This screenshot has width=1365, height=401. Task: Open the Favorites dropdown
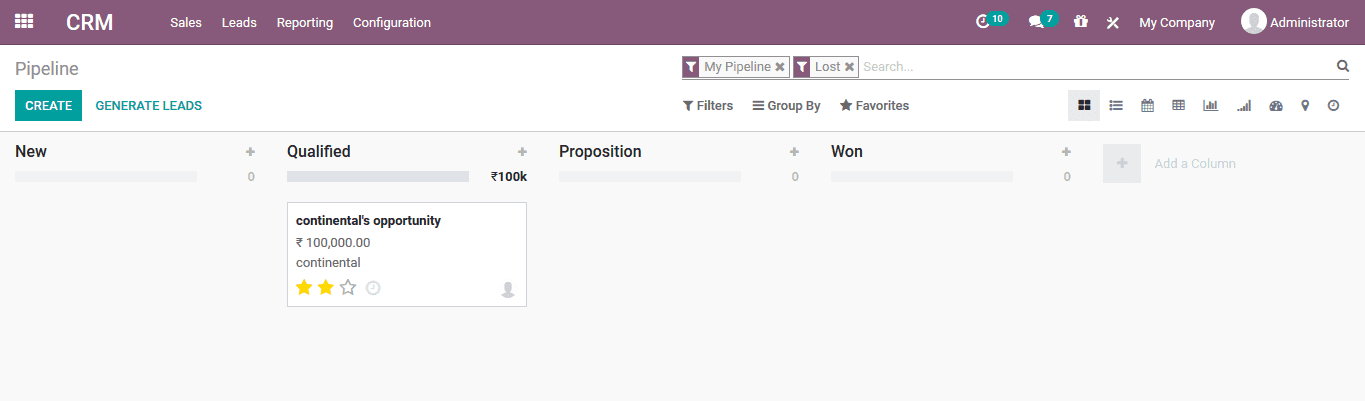tap(874, 105)
